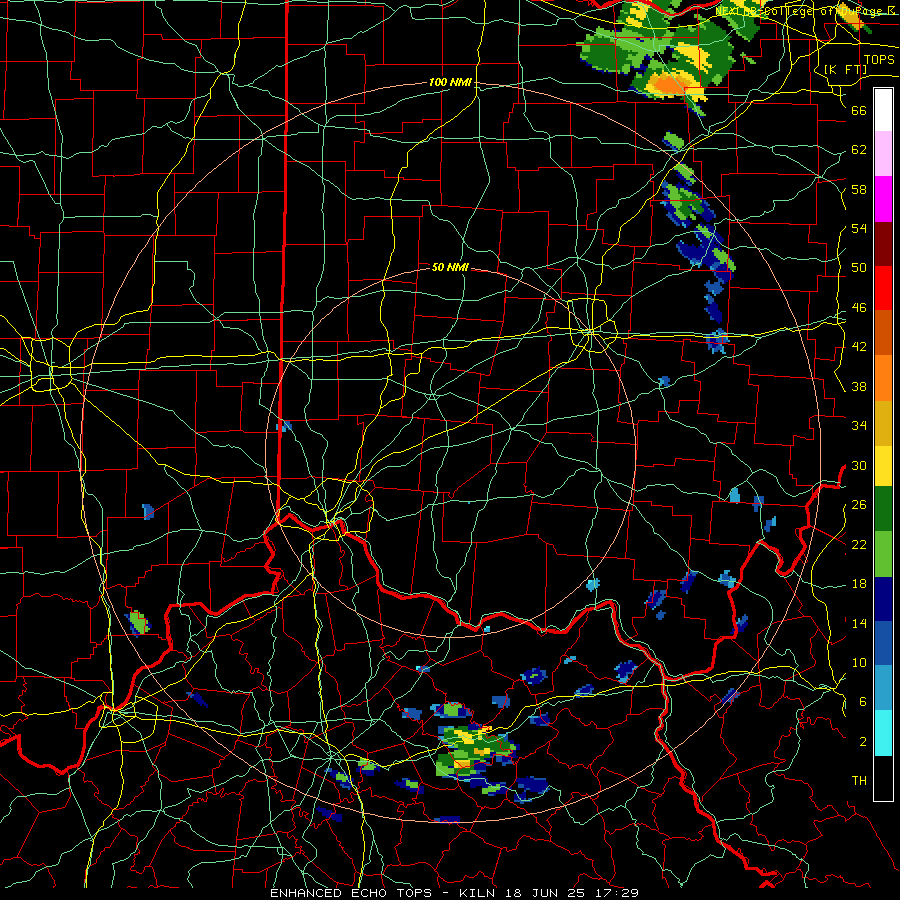900x900 pixels.
Task: Click the bright yellow legend swatch
Action: pos(883,466)
